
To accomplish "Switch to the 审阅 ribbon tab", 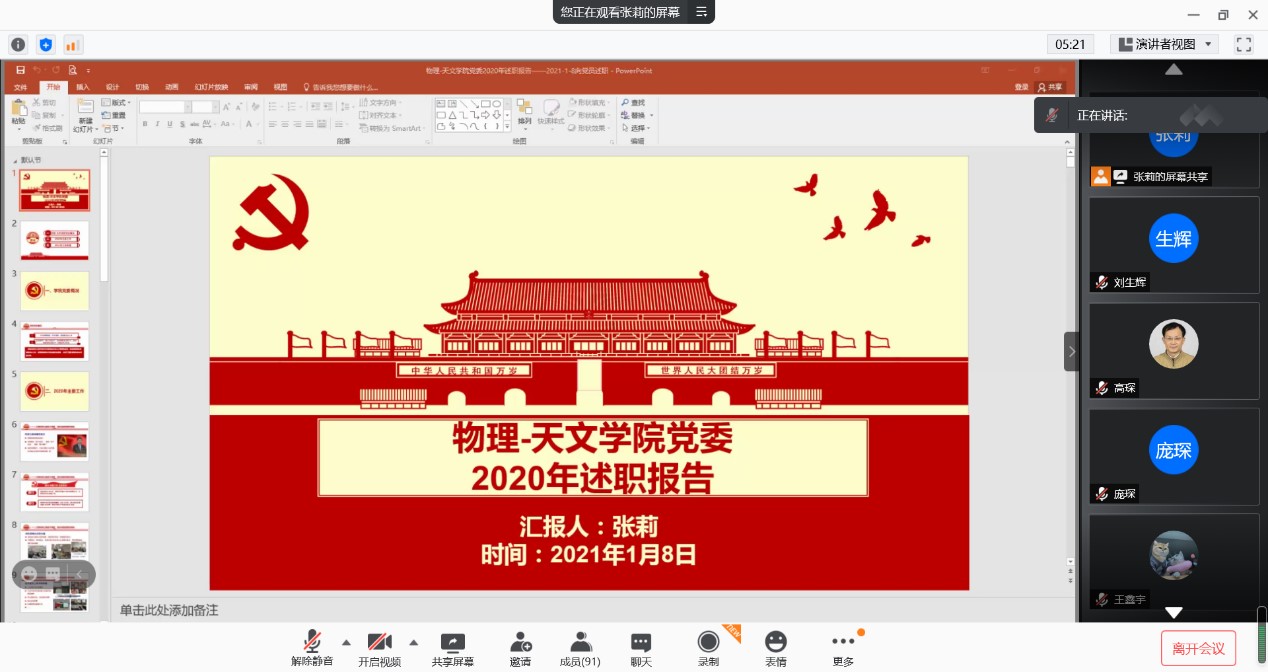I will (x=250, y=87).
